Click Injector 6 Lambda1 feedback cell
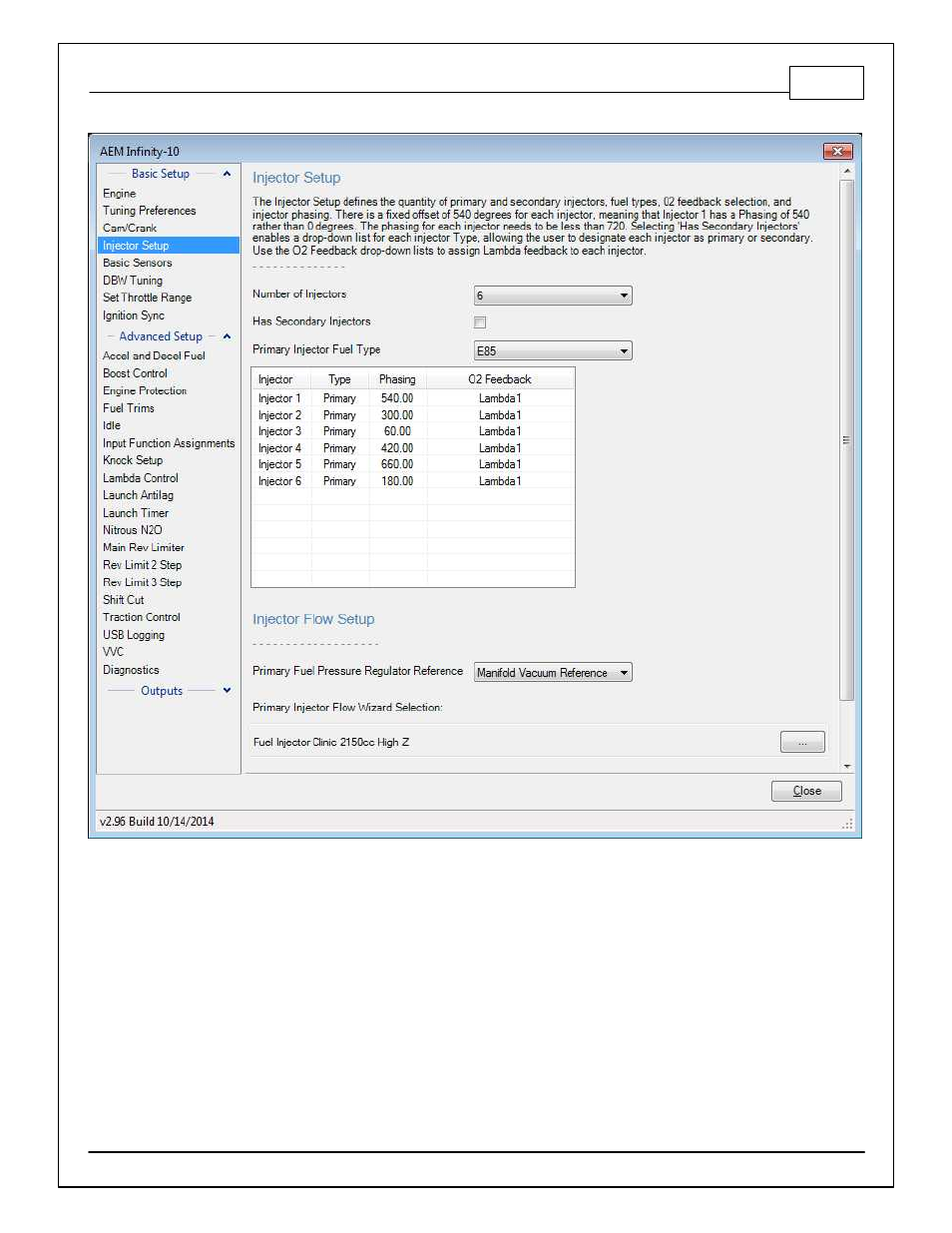The width and height of the screenshot is (952, 1233). 500,481
